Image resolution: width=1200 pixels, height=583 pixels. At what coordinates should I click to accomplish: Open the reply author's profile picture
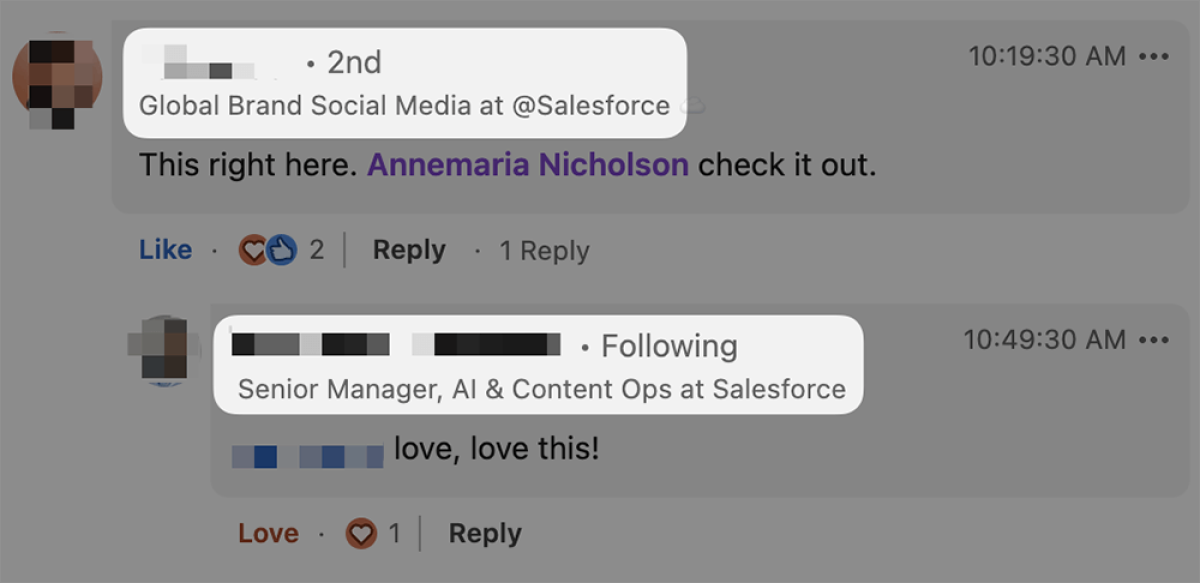pyautogui.click(x=165, y=350)
